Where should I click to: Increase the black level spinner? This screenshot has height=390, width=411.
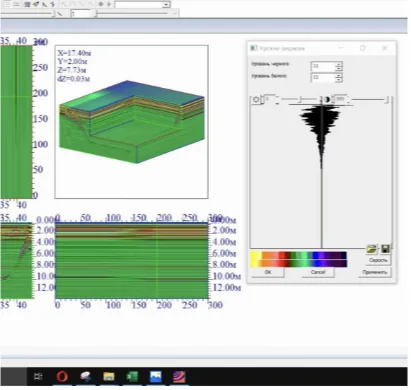[338, 64]
